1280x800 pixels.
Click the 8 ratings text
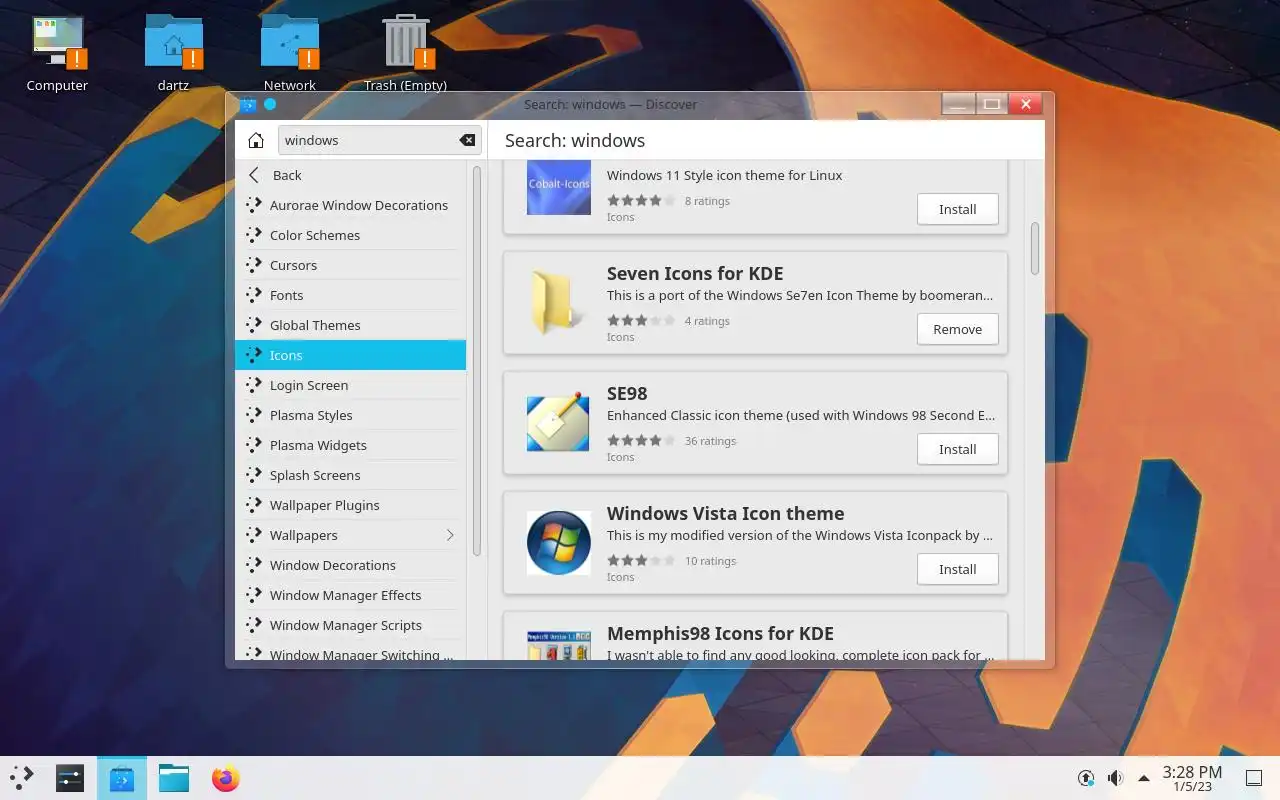pyautogui.click(x=707, y=201)
